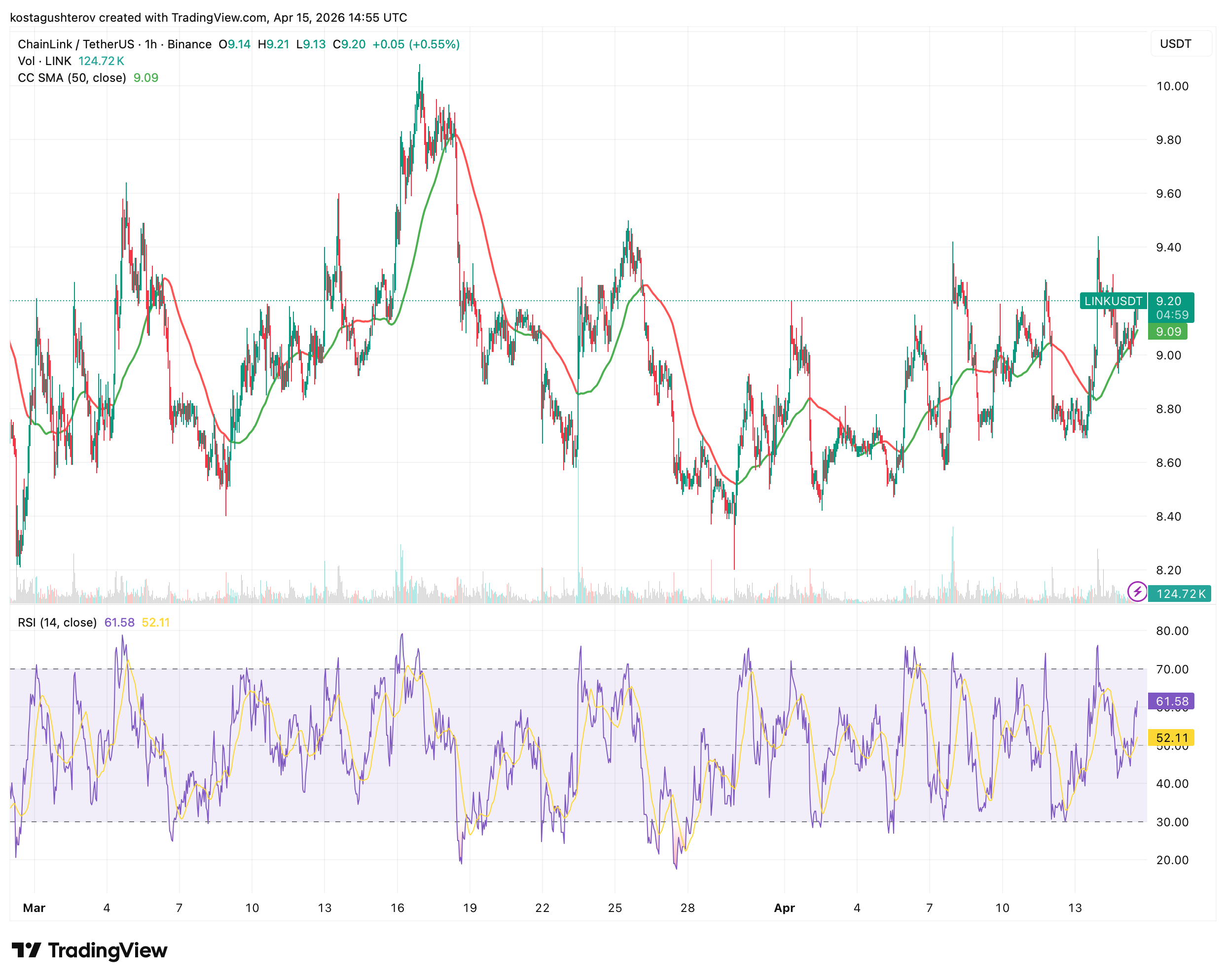
Task: Click the Vol · LINK legend entry
Action: click(x=44, y=61)
